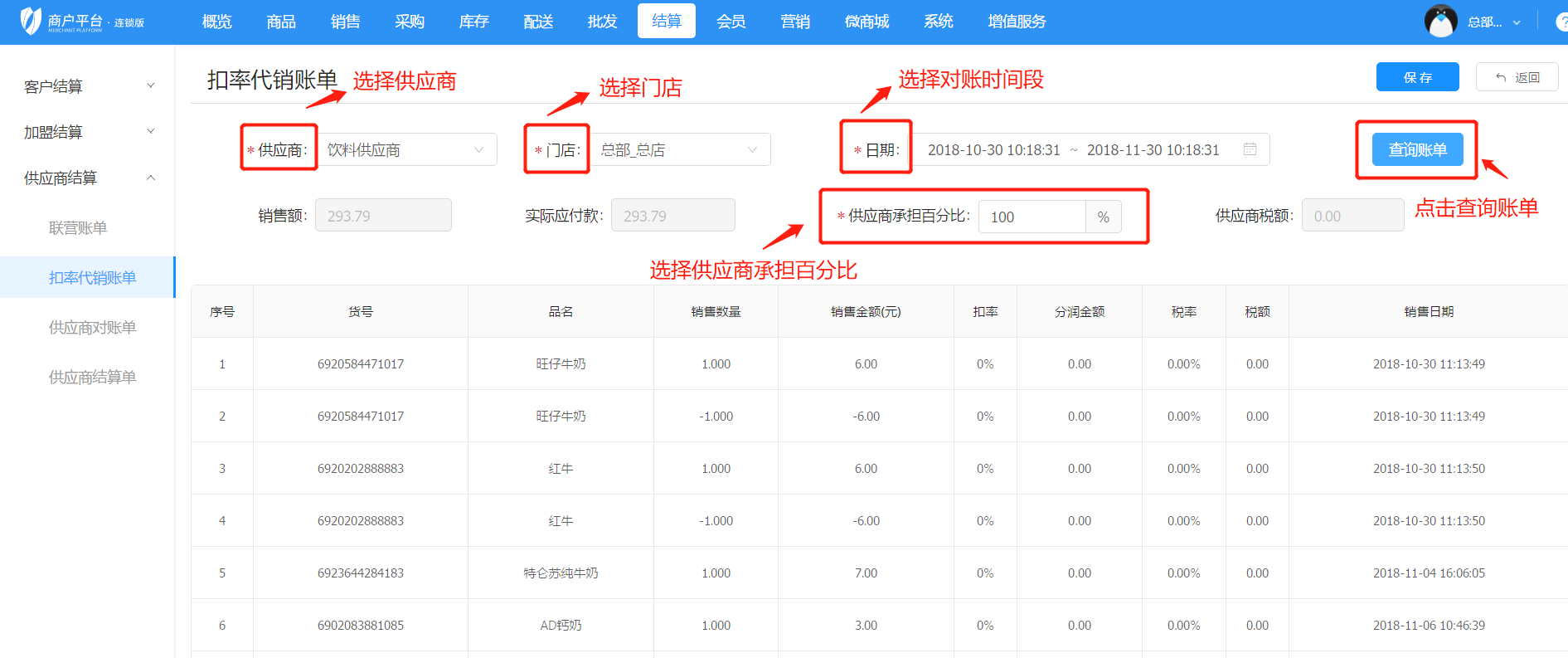Go to the 会员 top menu

coord(731,22)
